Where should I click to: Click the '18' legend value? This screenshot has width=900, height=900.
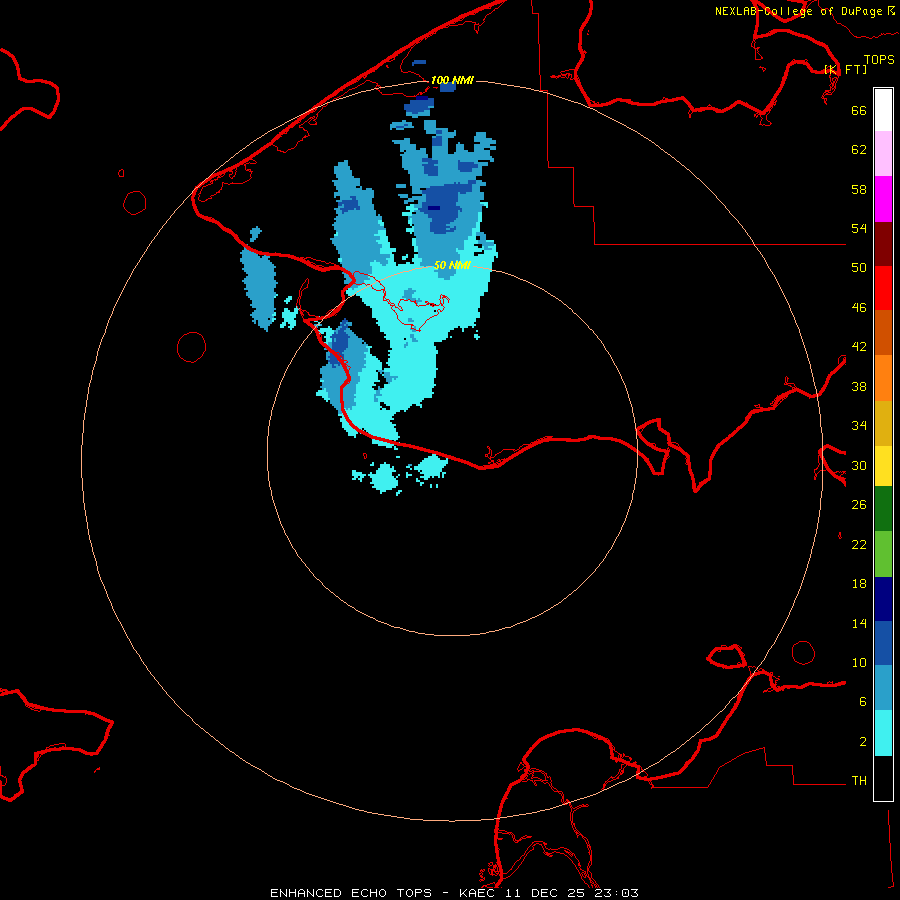coord(859,584)
